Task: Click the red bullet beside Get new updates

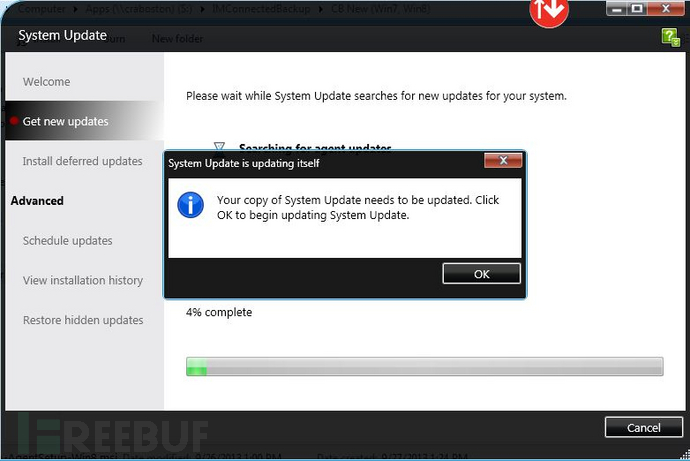Action: tap(14, 121)
